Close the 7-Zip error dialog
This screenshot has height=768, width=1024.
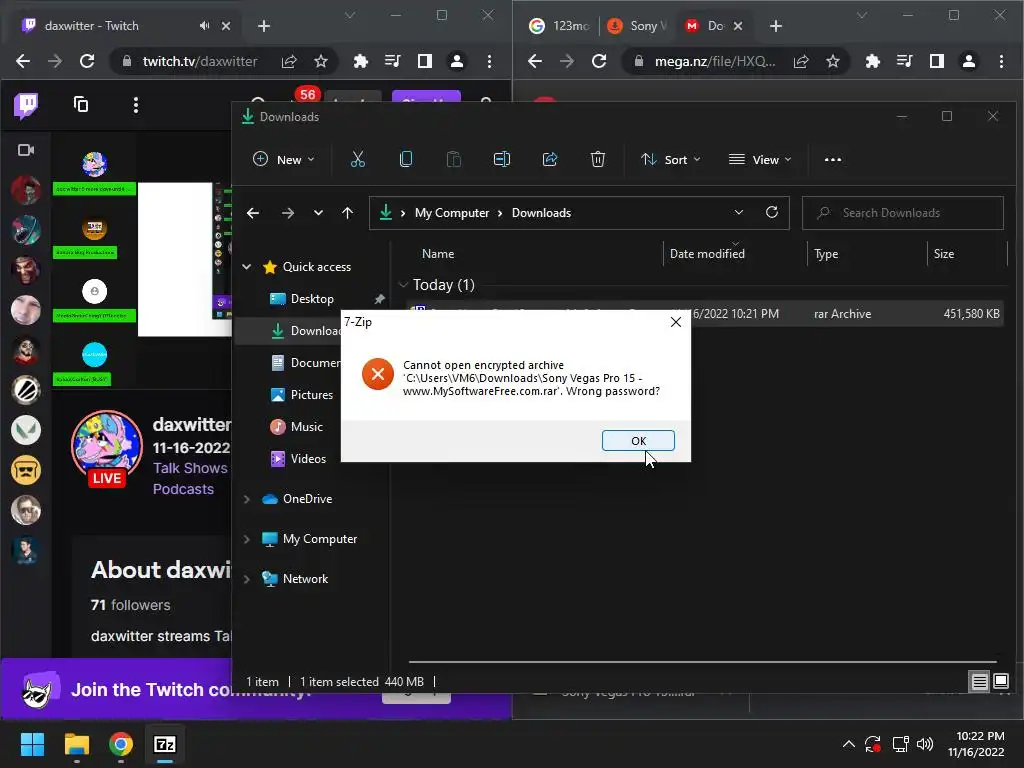(676, 322)
